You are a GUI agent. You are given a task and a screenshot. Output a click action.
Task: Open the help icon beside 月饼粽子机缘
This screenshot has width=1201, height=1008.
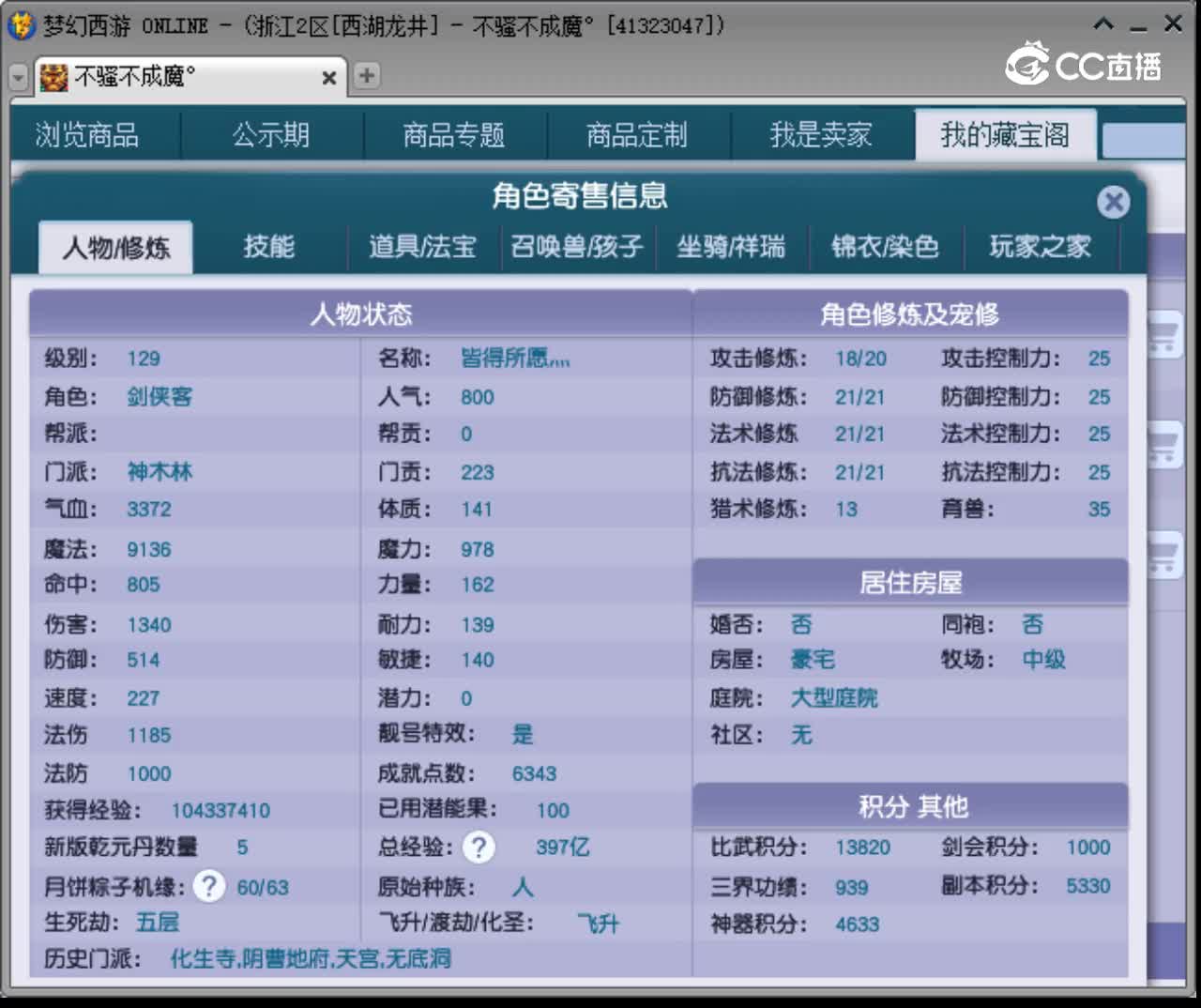209,886
